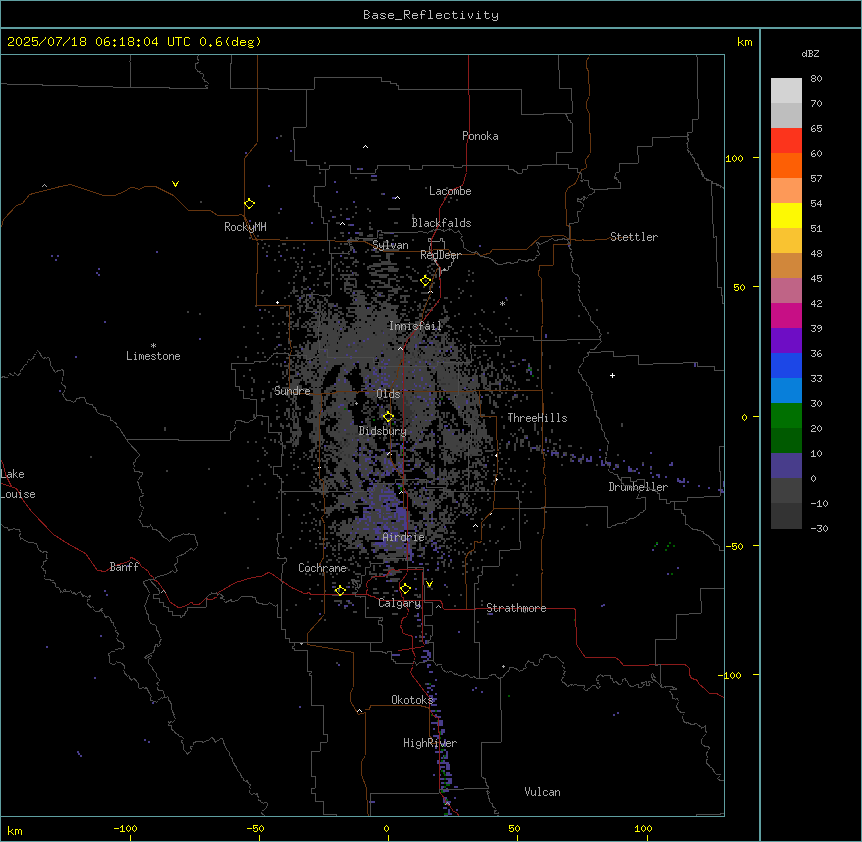This screenshot has height=842, width=862.
Task: Click the Lacombe city label
Action: [x=450, y=191]
